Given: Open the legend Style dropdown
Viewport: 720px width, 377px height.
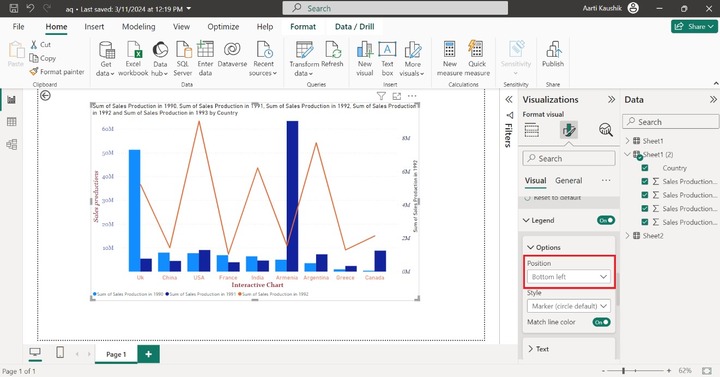Looking at the screenshot, I should (569, 306).
